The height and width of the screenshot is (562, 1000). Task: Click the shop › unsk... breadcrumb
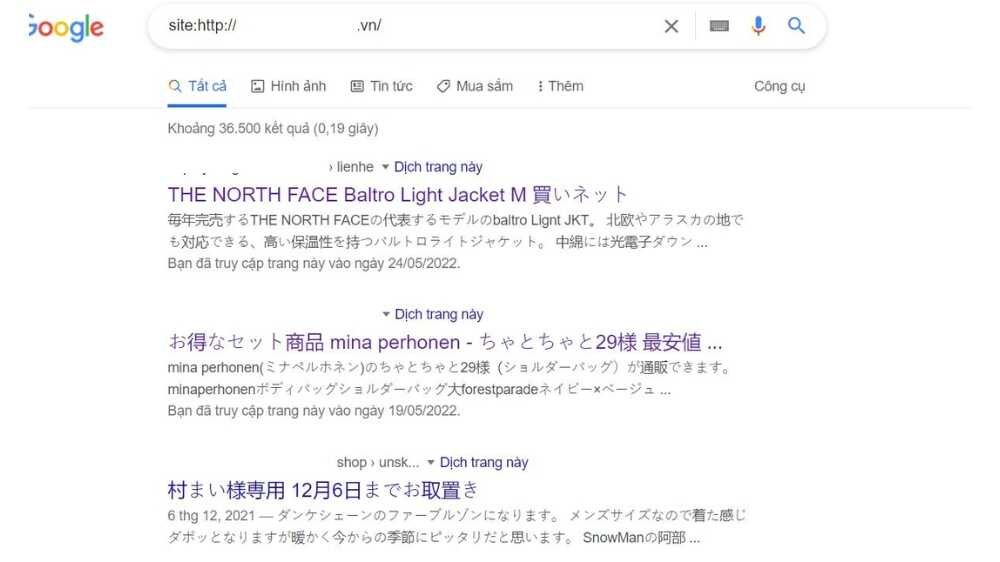(378, 462)
